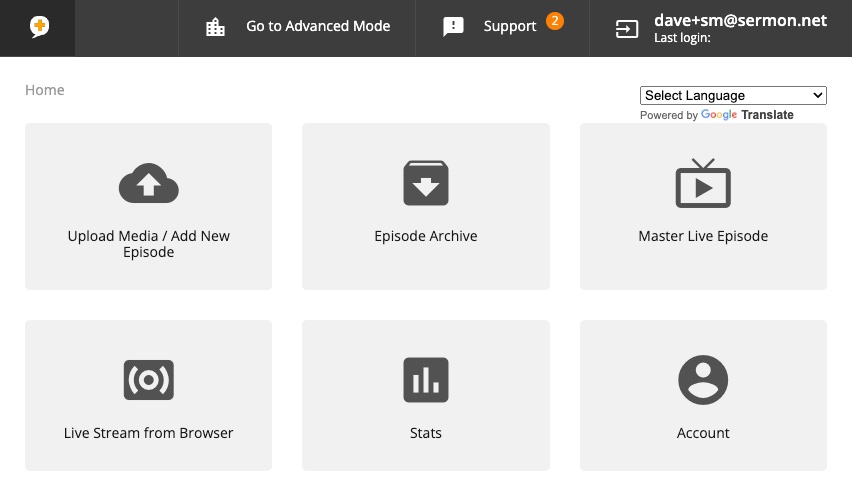Open the Stats label
Viewport: 852px width, 498px height.
coord(426,433)
